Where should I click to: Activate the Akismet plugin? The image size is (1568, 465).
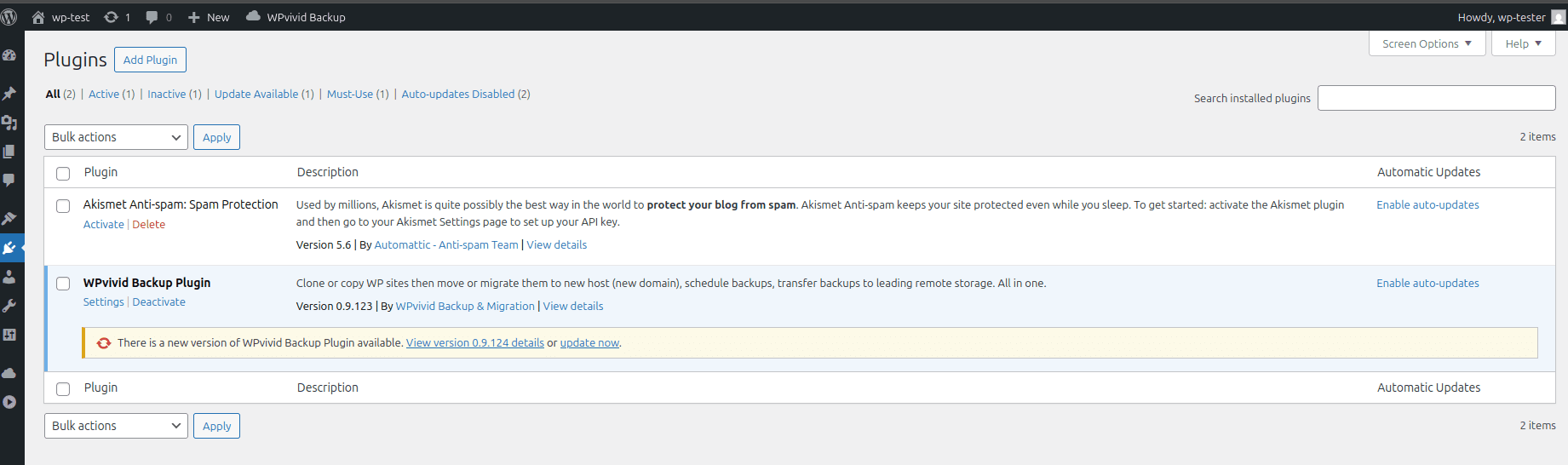coord(104,225)
